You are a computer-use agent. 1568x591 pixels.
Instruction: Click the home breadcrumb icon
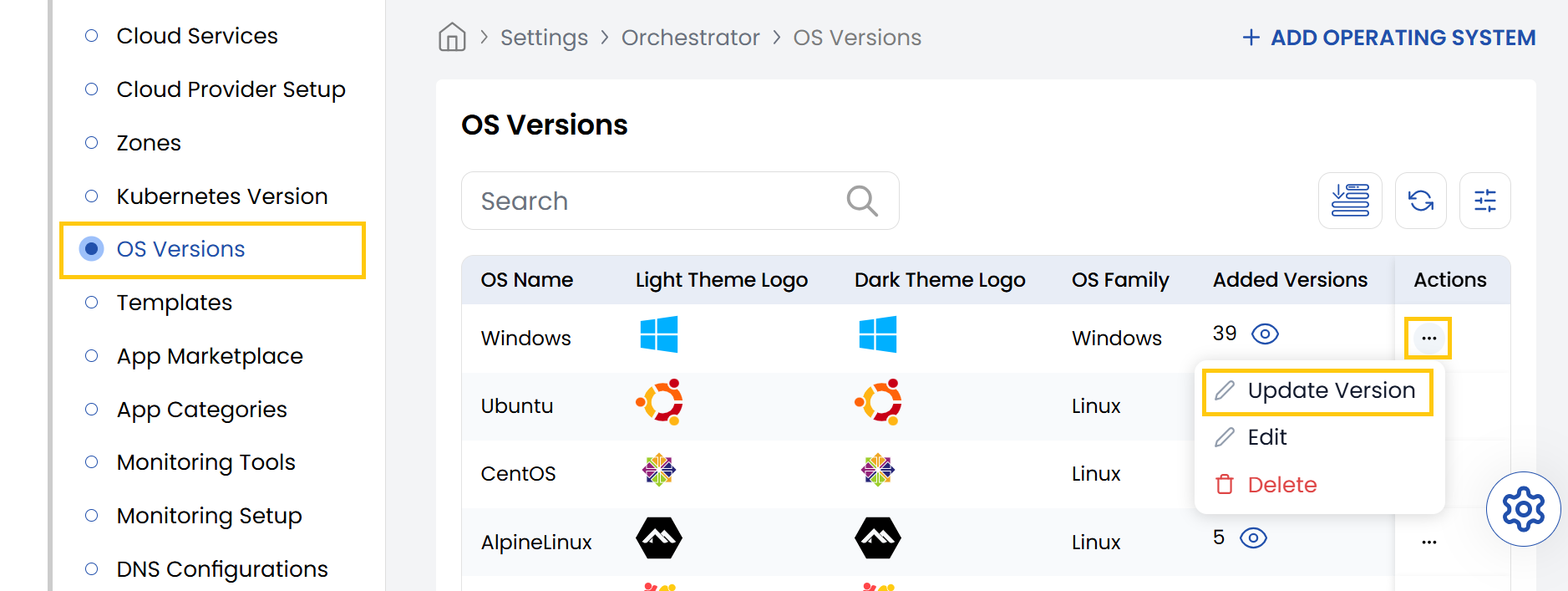click(x=452, y=37)
